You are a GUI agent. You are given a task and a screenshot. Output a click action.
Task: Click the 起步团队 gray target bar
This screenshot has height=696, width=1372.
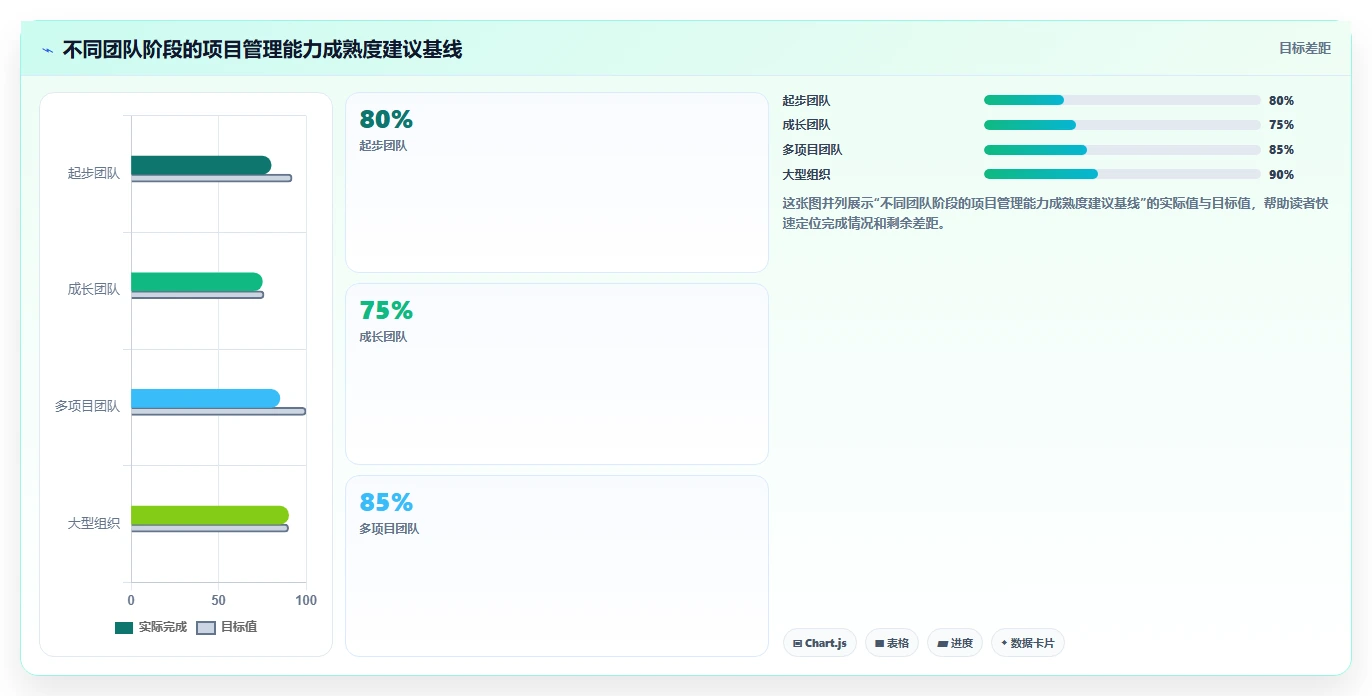coord(211,178)
